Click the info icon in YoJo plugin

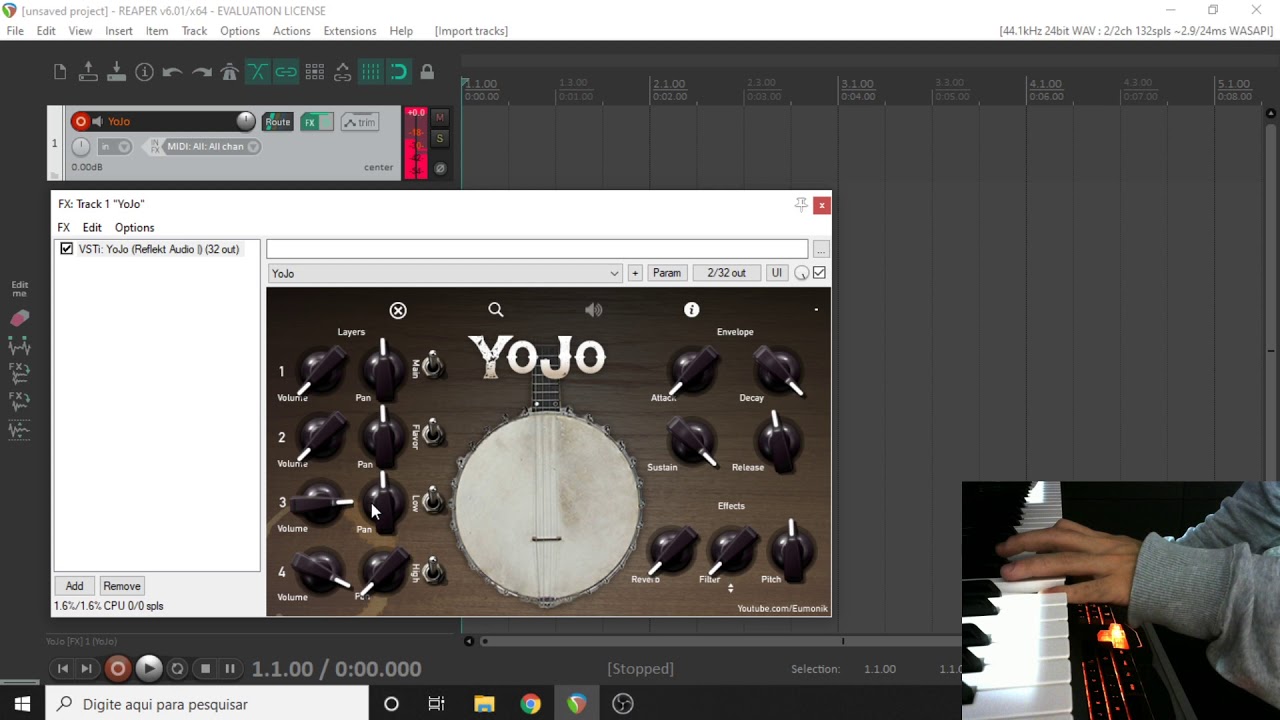pos(692,310)
